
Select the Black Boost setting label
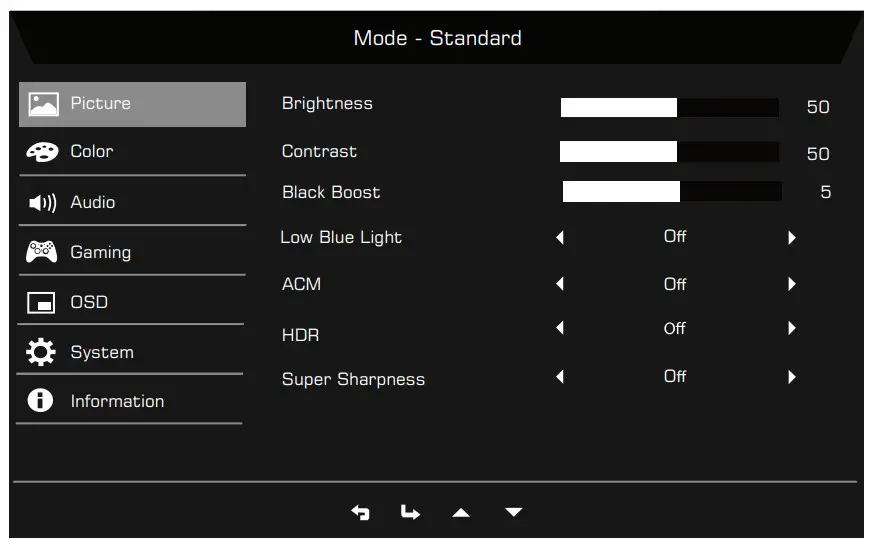[x=331, y=193]
